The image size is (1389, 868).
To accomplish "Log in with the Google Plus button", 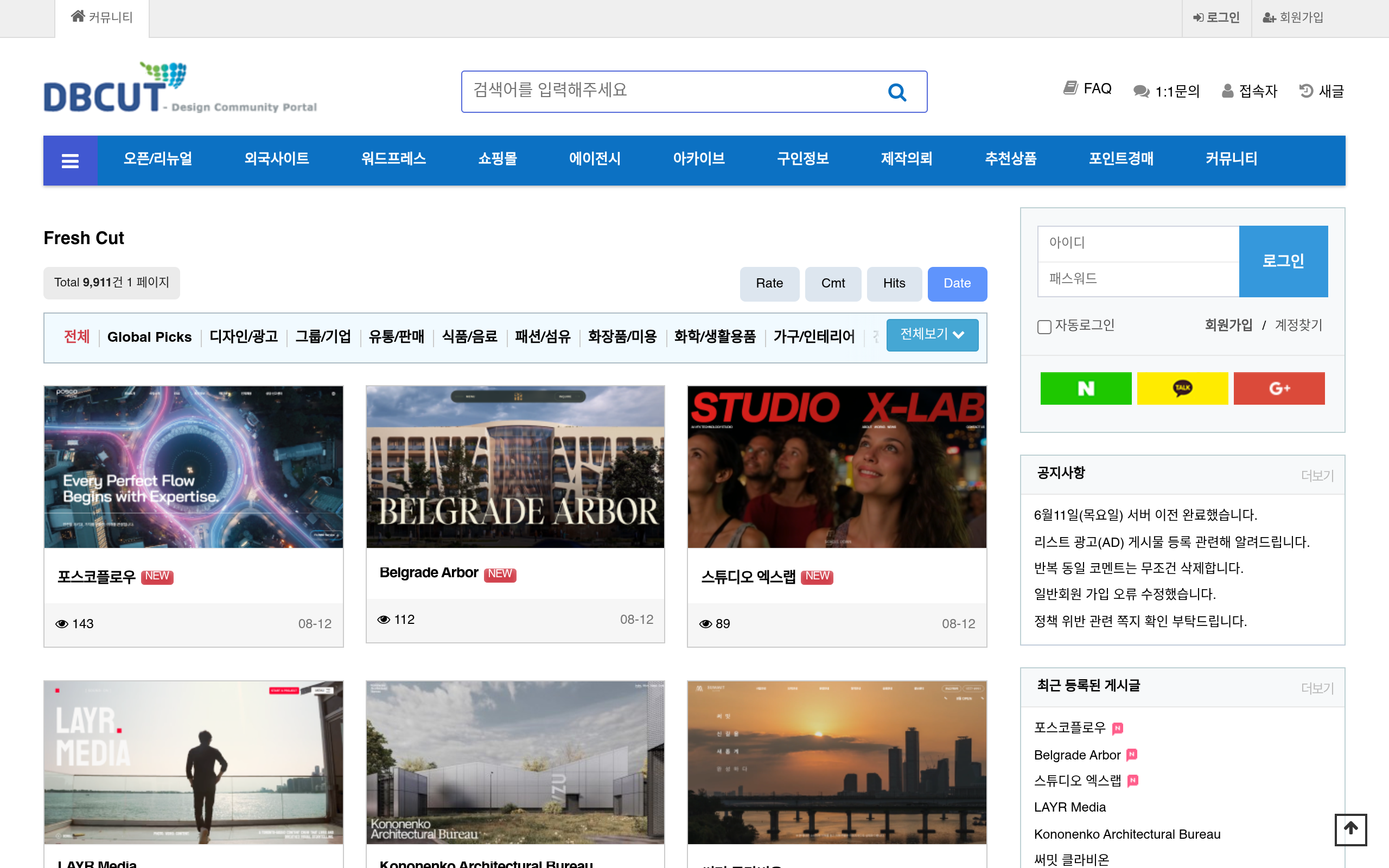I will click(1279, 388).
